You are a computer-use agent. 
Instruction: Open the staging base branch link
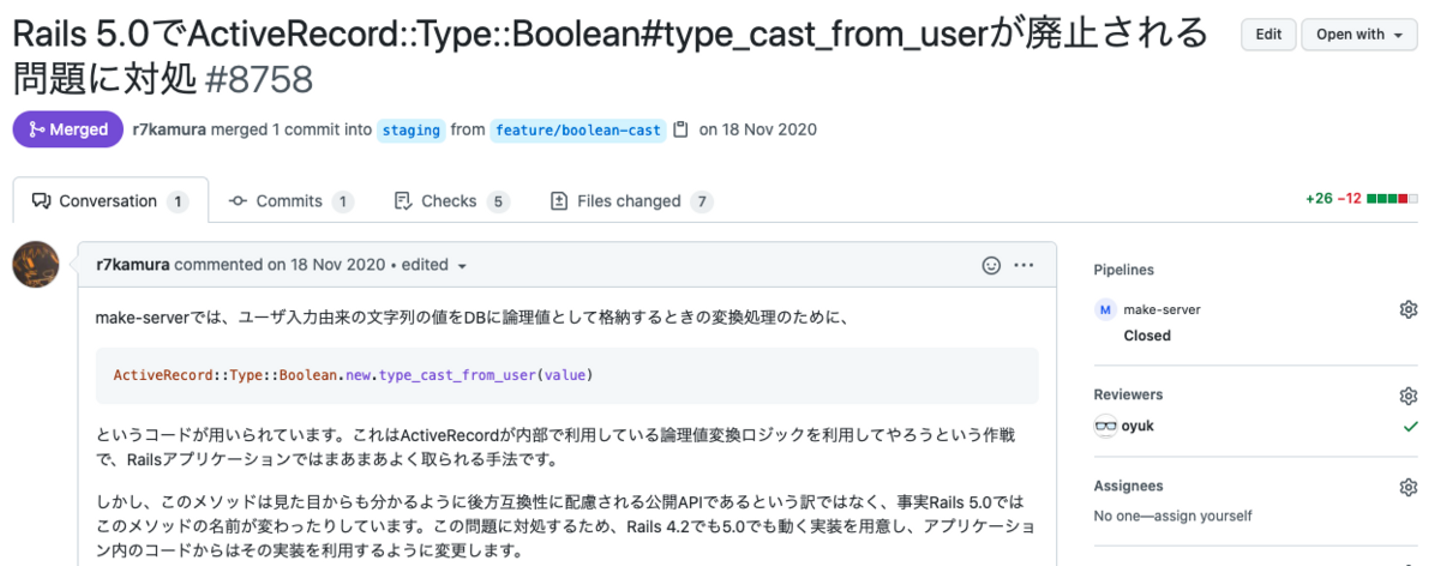[411, 130]
